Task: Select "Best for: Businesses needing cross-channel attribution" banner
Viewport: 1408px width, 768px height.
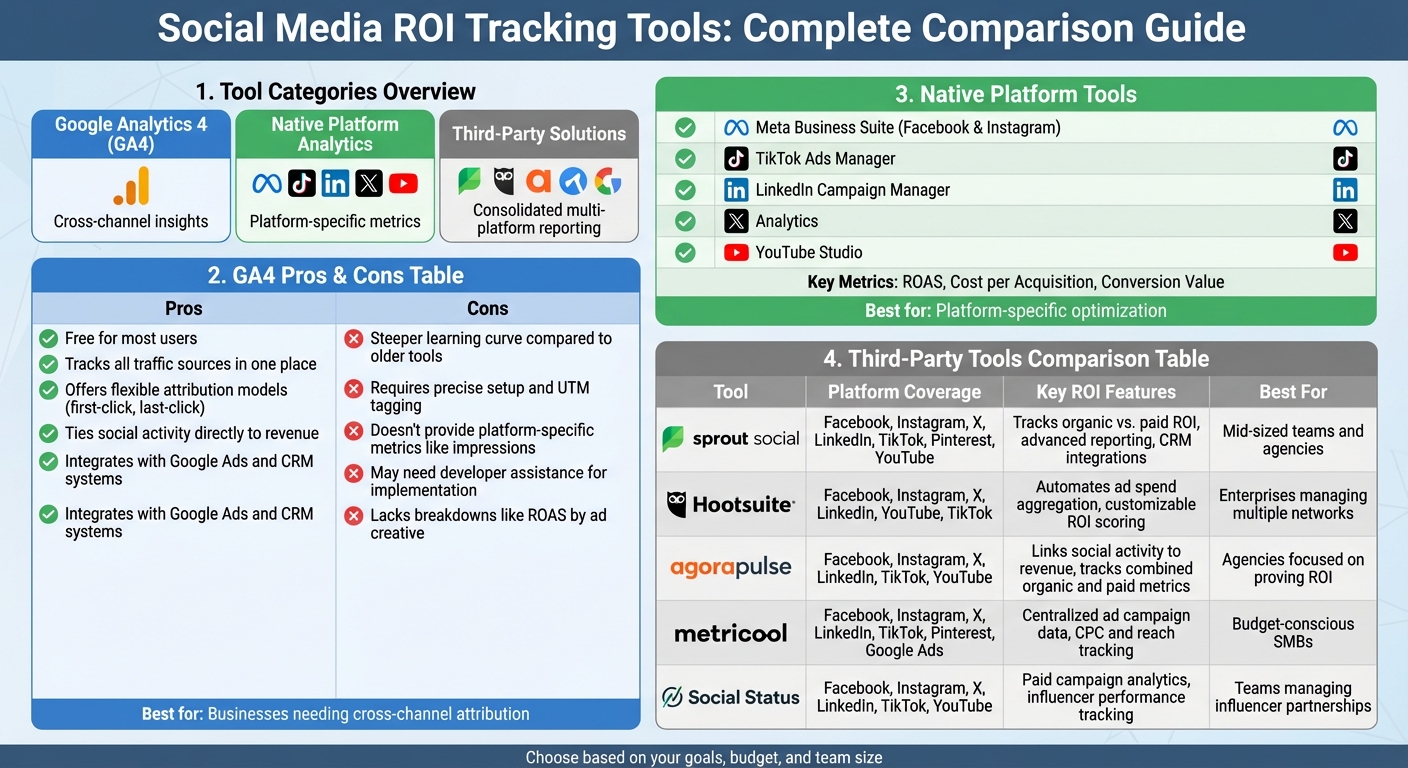Action: [x=336, y=714]
